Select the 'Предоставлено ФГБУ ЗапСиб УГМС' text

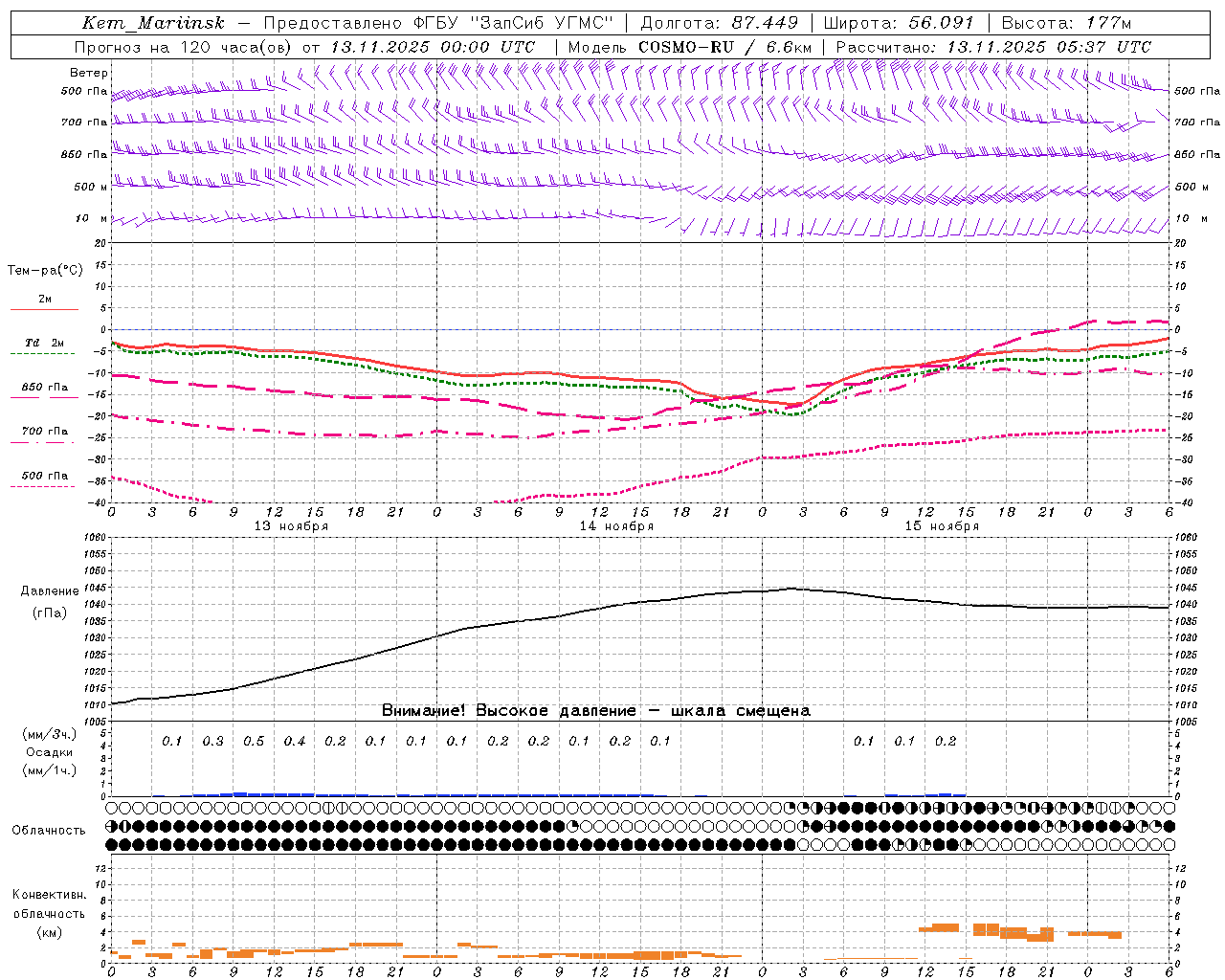pyautogui.click(x=437, y=23)
